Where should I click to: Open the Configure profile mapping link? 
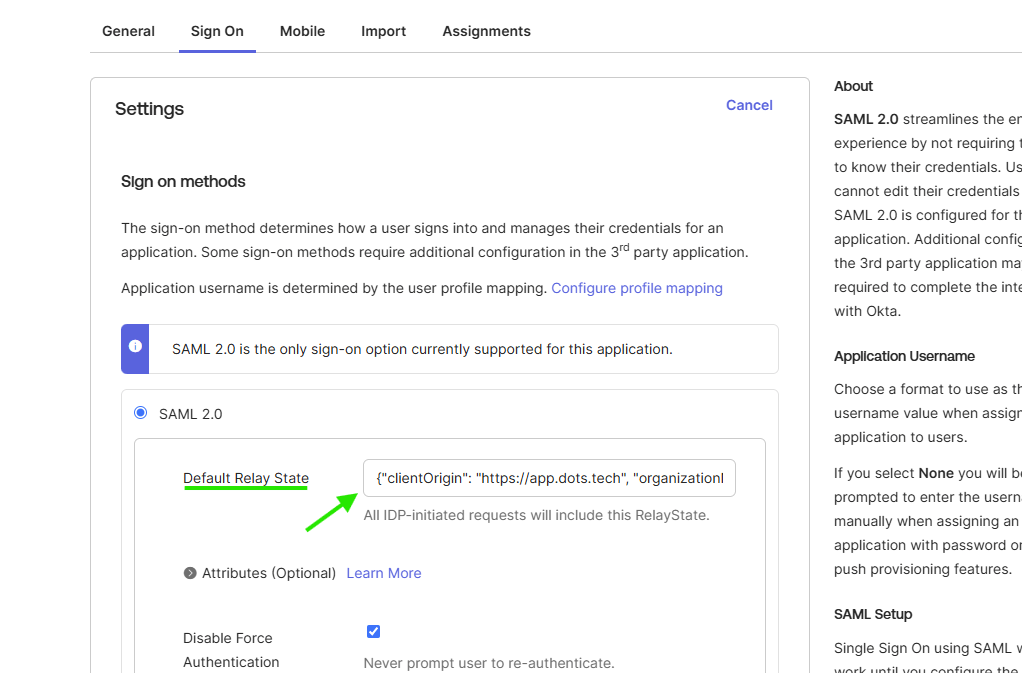point(637,288)
